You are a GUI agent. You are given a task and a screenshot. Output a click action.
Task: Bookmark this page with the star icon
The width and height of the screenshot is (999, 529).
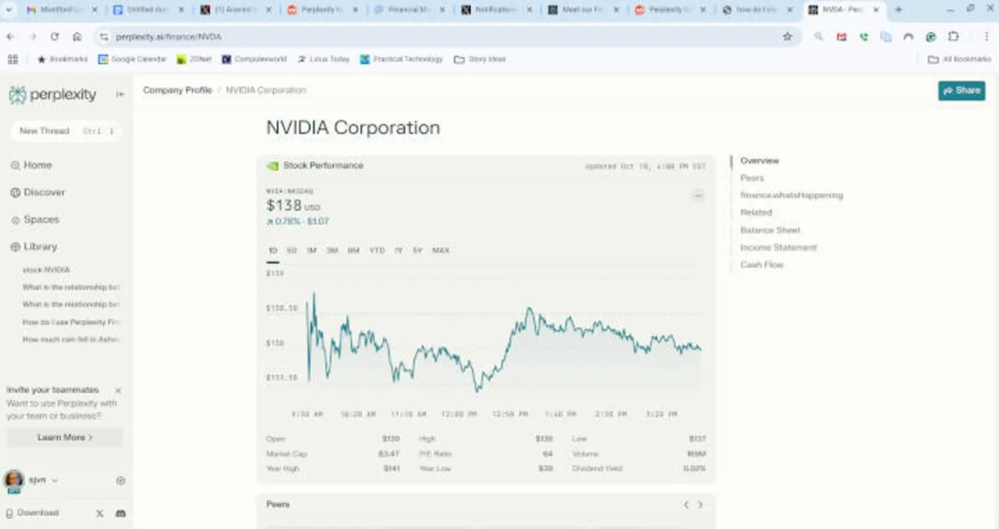[787, 36]
